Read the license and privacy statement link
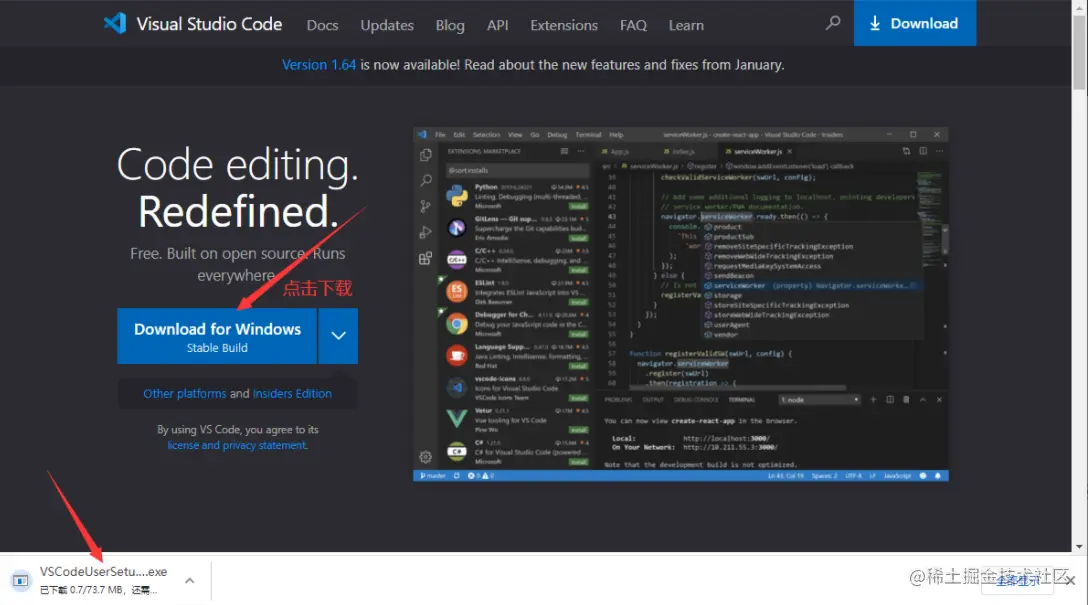Screen dimensions: 1088x605 237,445
